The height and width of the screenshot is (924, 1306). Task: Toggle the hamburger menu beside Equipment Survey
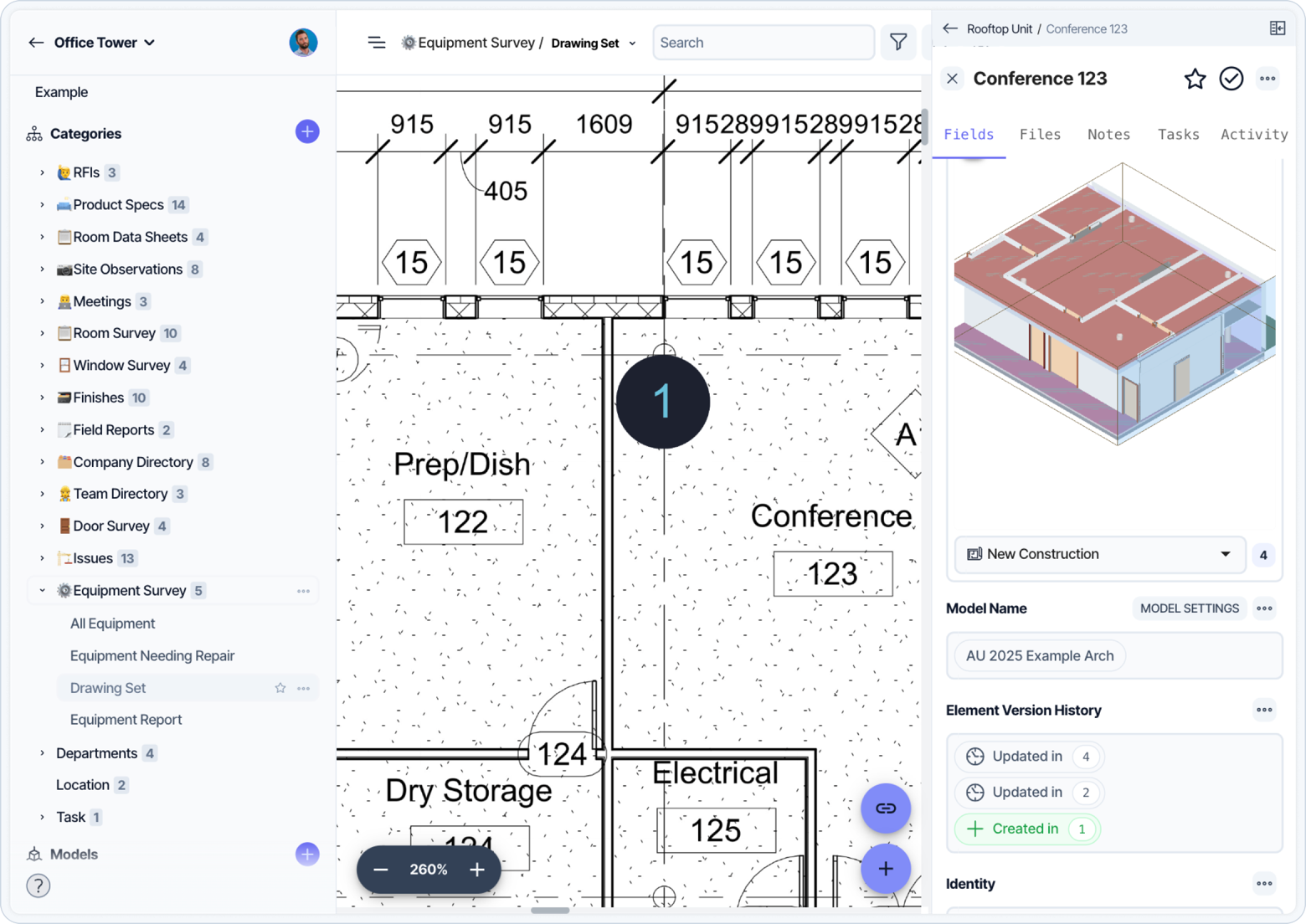(x=377, y=43)
